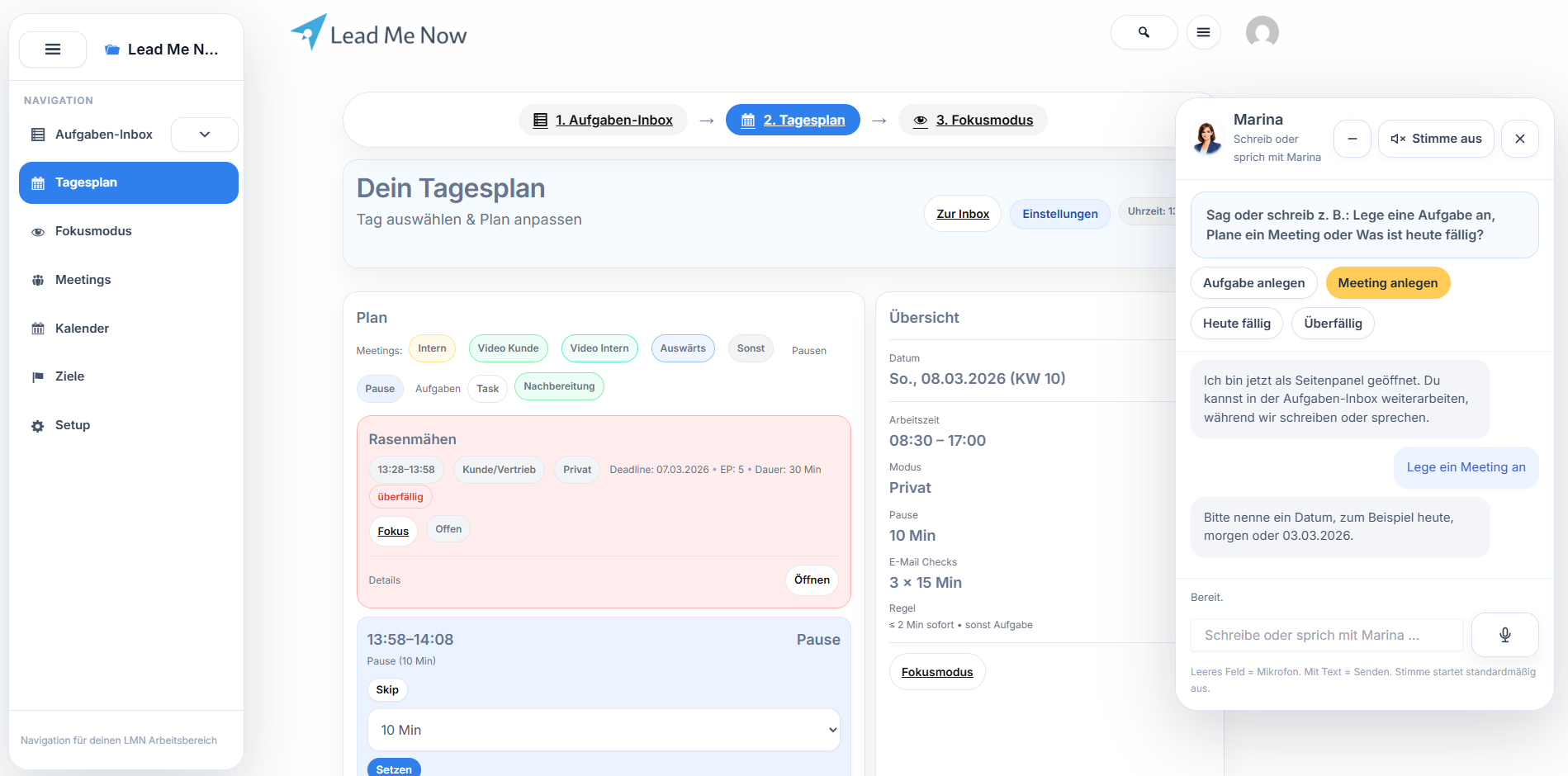Click the Schreibe oder sprich mit Marina field
This screenshot has height=776, width=1568.
[x=1326, y=635]
